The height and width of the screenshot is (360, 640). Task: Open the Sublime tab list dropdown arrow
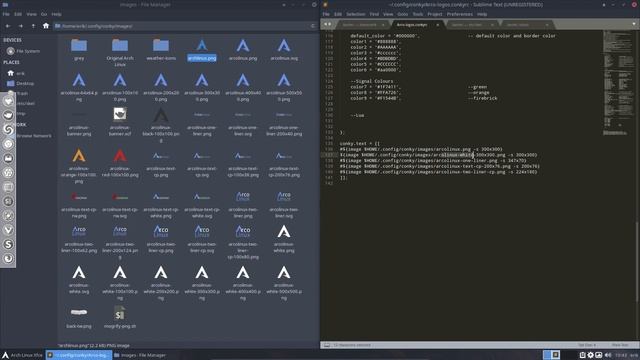click(634, 24)
